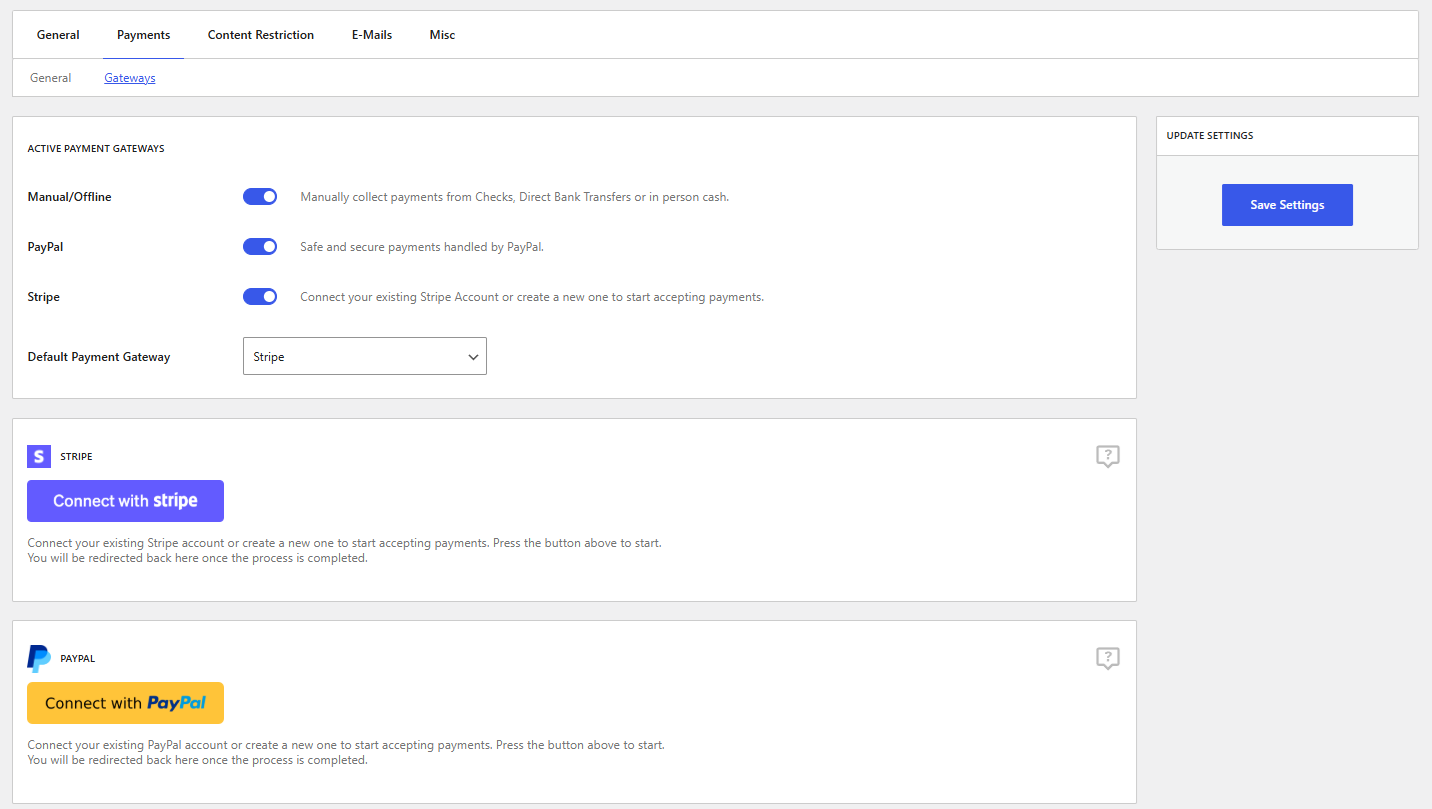Toggle the Stripe gateway switch
Viewport: 1432px width, 809px height.
[260, 297]
